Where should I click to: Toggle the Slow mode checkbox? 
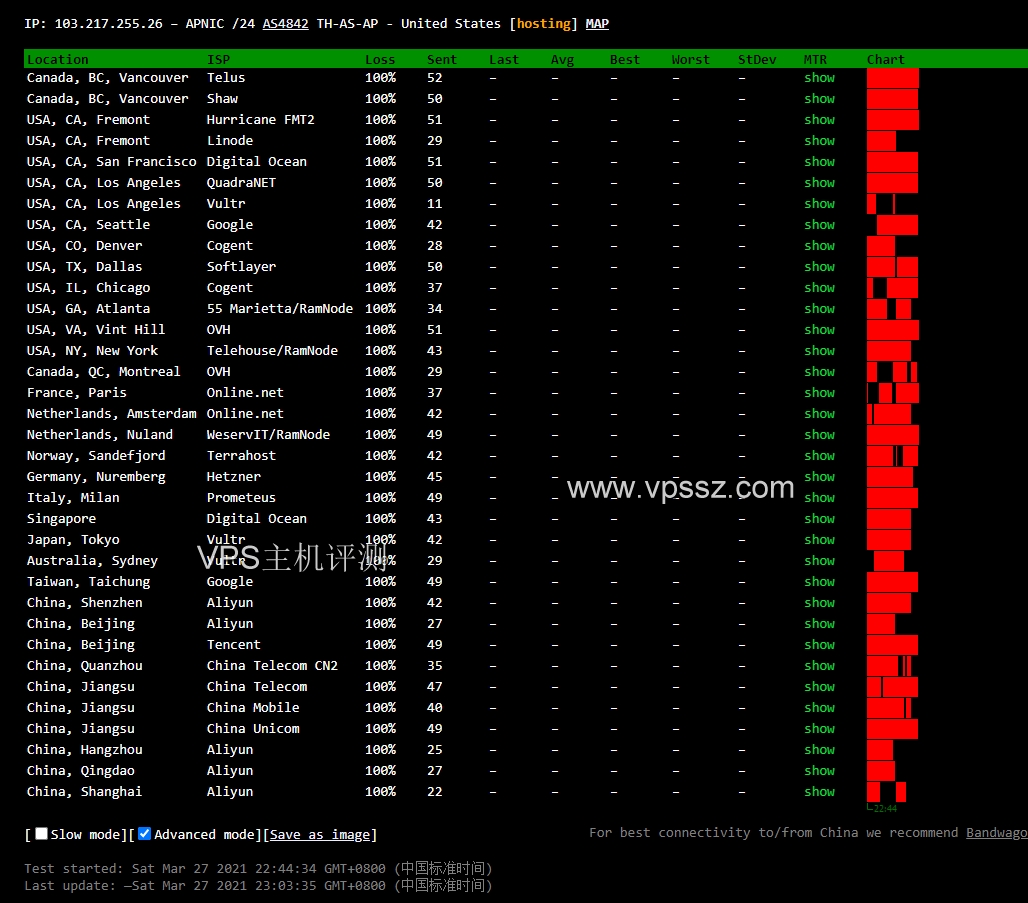(41, 833)
